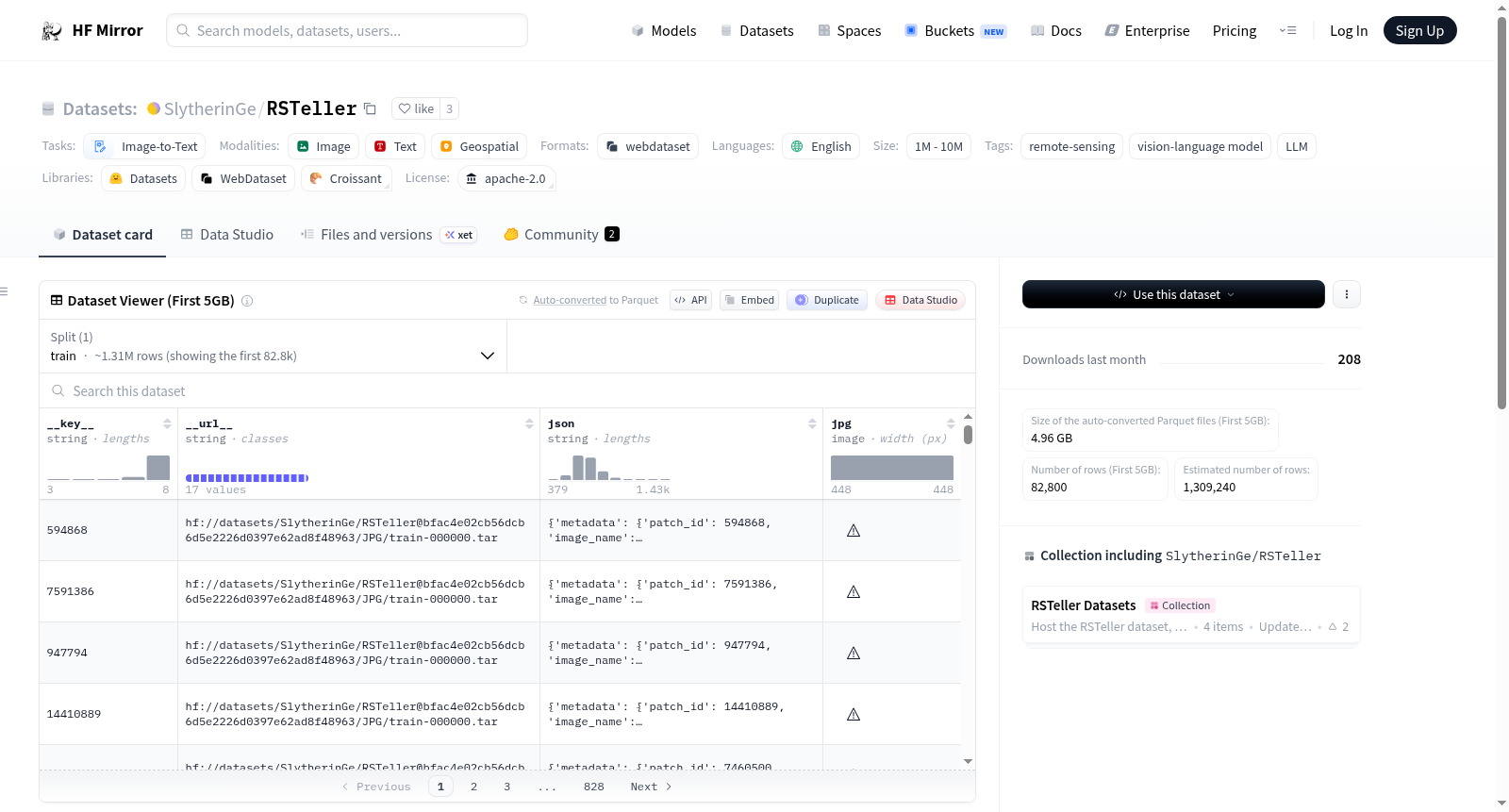The width and height of the screenshot is (1509, 812).
Task: Click the Data Studio button in viewer header
Action: (920, 300)
